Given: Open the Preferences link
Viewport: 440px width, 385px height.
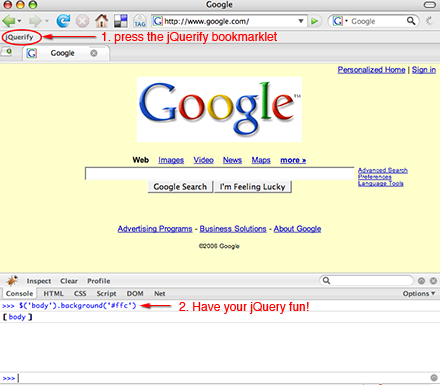Looking at the screenshot, I should click(x=375, y=177).
